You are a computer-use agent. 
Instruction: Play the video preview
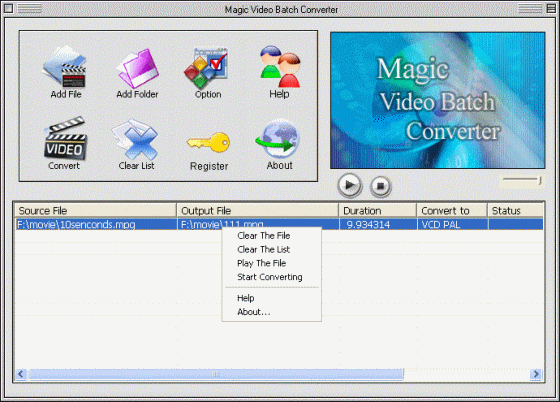pyautogui.click(x=350, y=185)
